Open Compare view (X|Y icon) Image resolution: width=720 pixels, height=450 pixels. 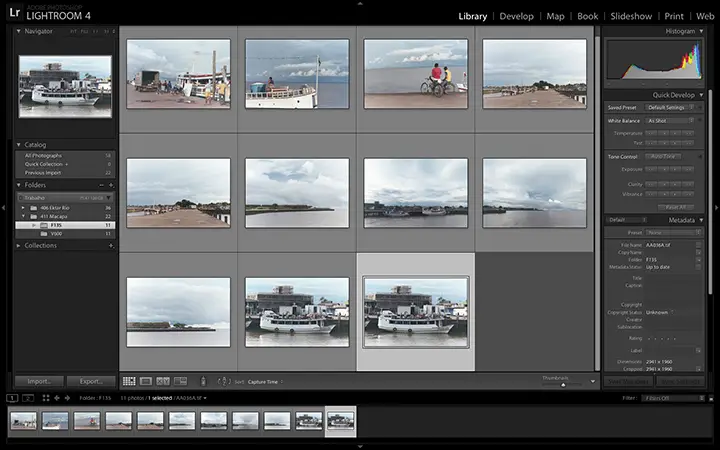click(x=163, y=381)
